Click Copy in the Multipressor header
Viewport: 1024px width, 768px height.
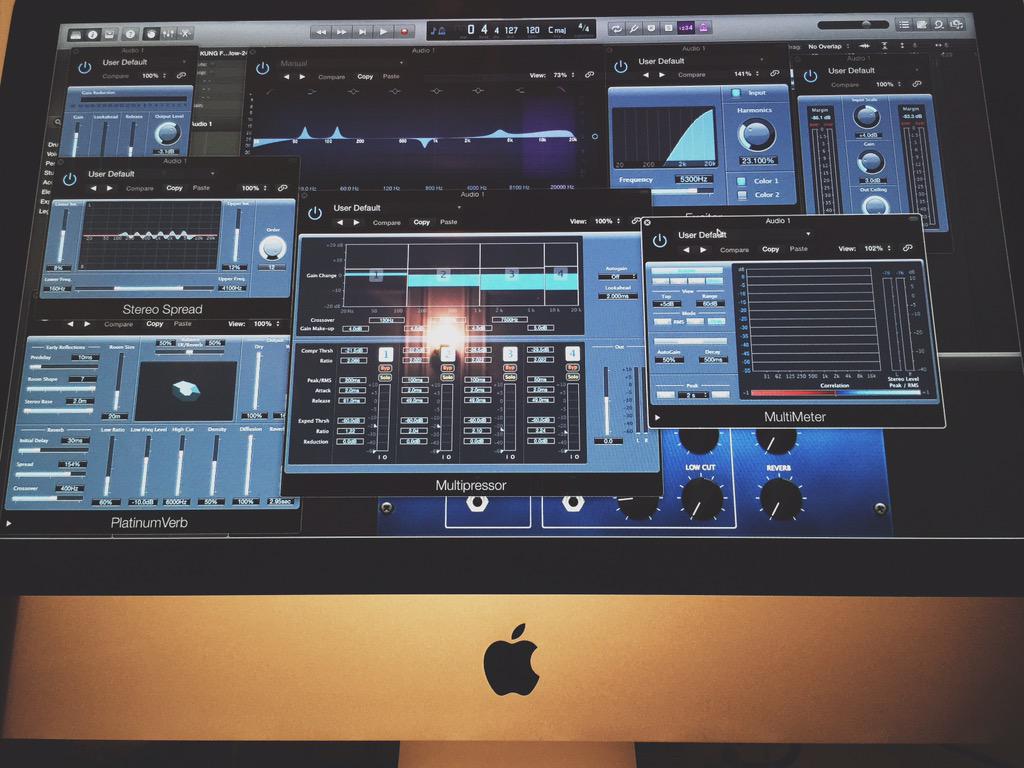pyautogui.click(x=422, y=222)
